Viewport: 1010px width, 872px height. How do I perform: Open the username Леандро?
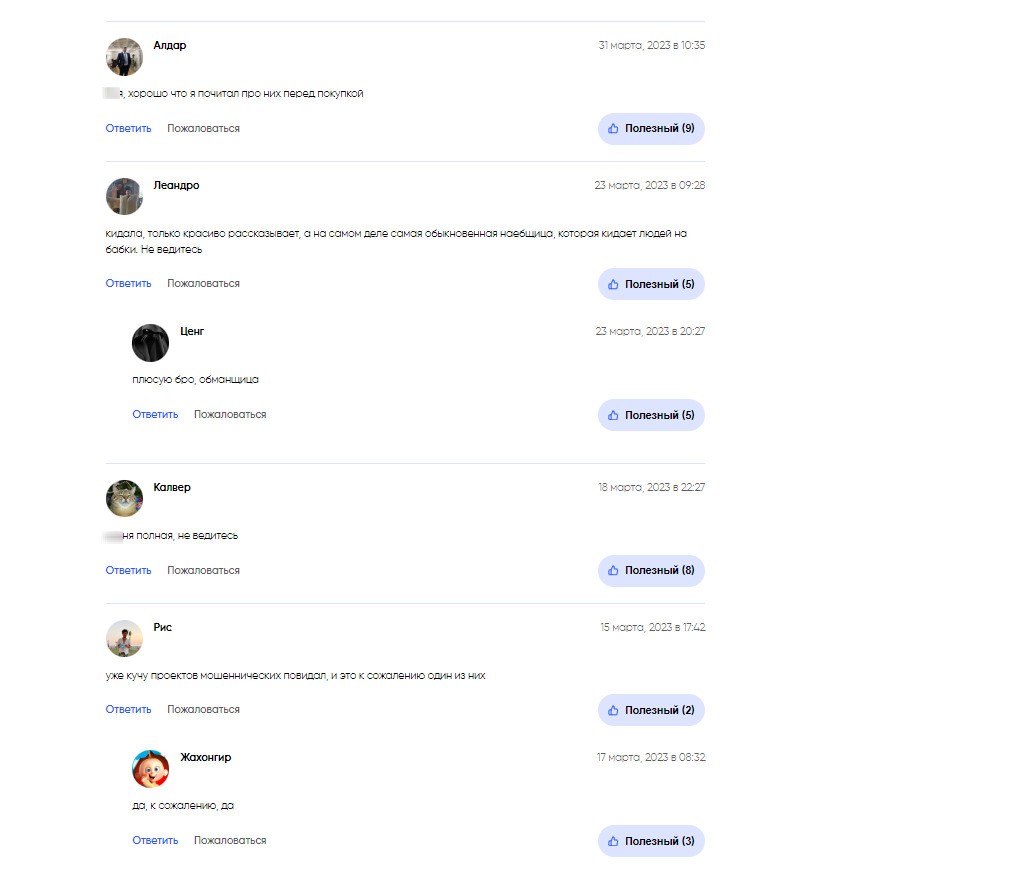click(176, 185)
